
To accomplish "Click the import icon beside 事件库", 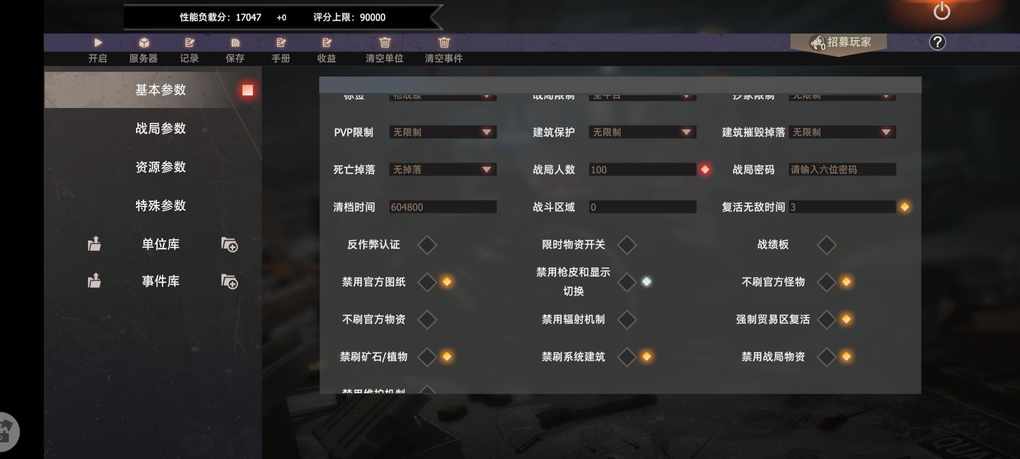I will 94,281.
